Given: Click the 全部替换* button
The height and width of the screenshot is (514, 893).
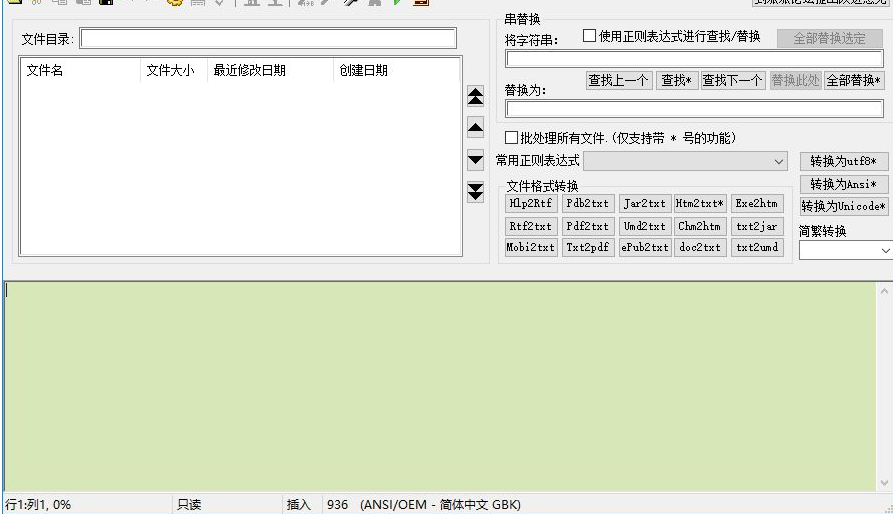Looking at the screenshot, I should (854, 81).
